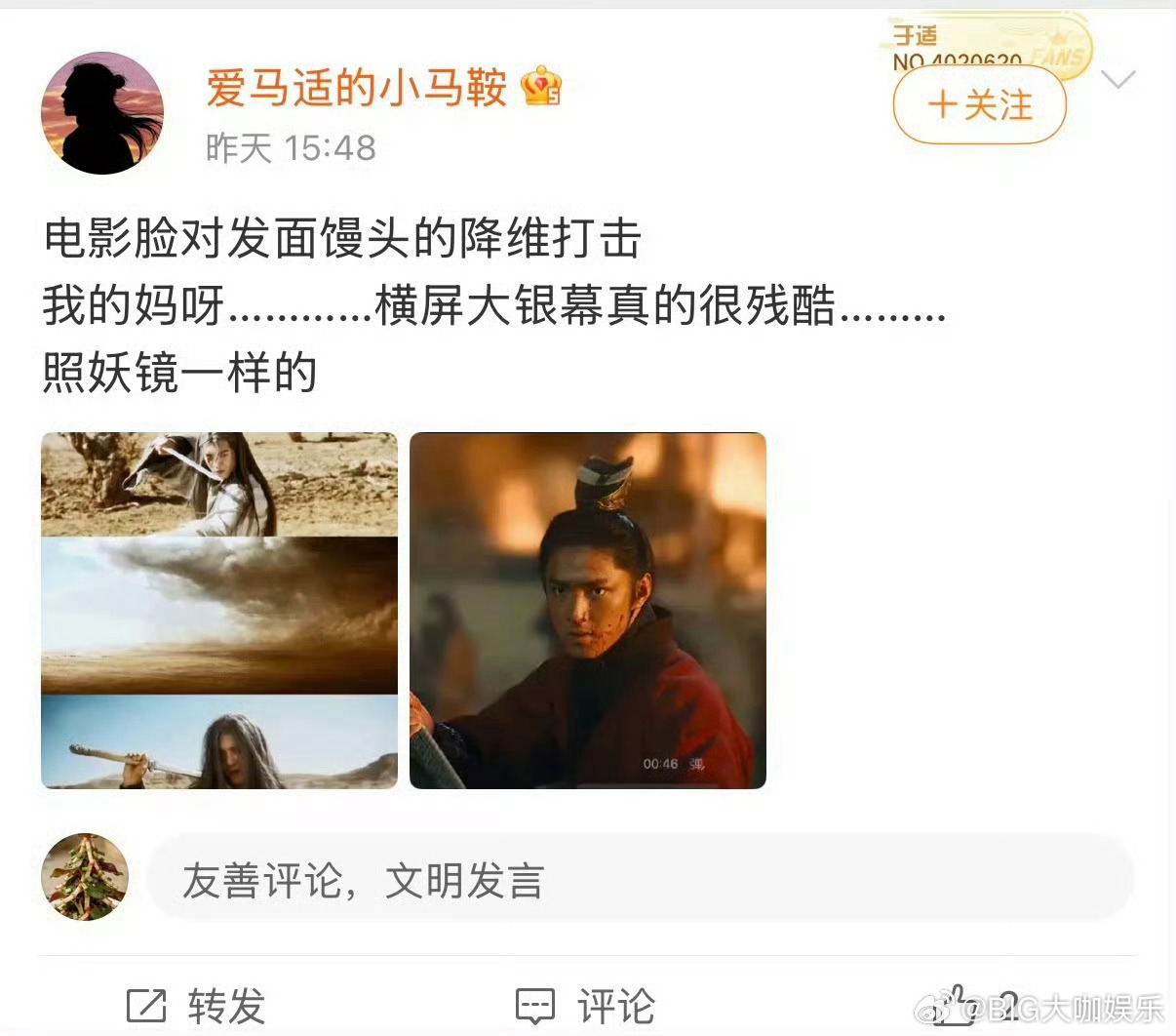Click the 昨天 15:48 post timestamp

[x=291, y=148]
